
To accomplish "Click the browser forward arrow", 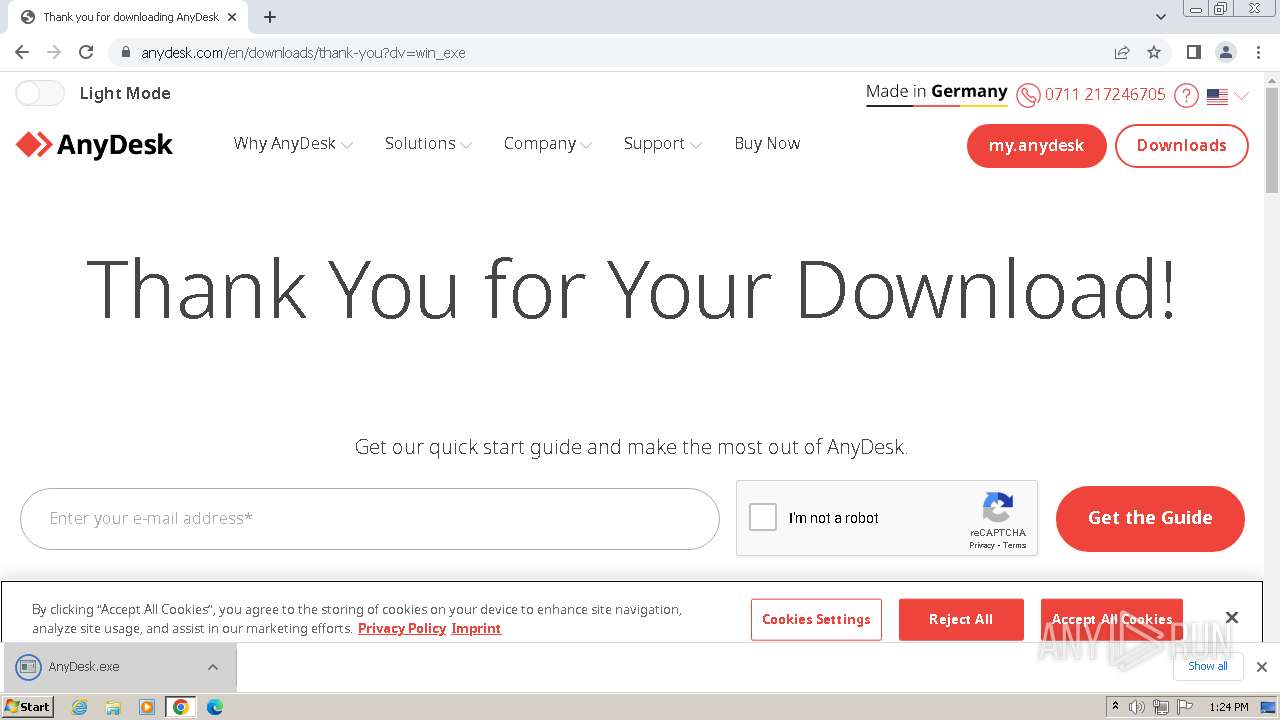I will 54,52.
